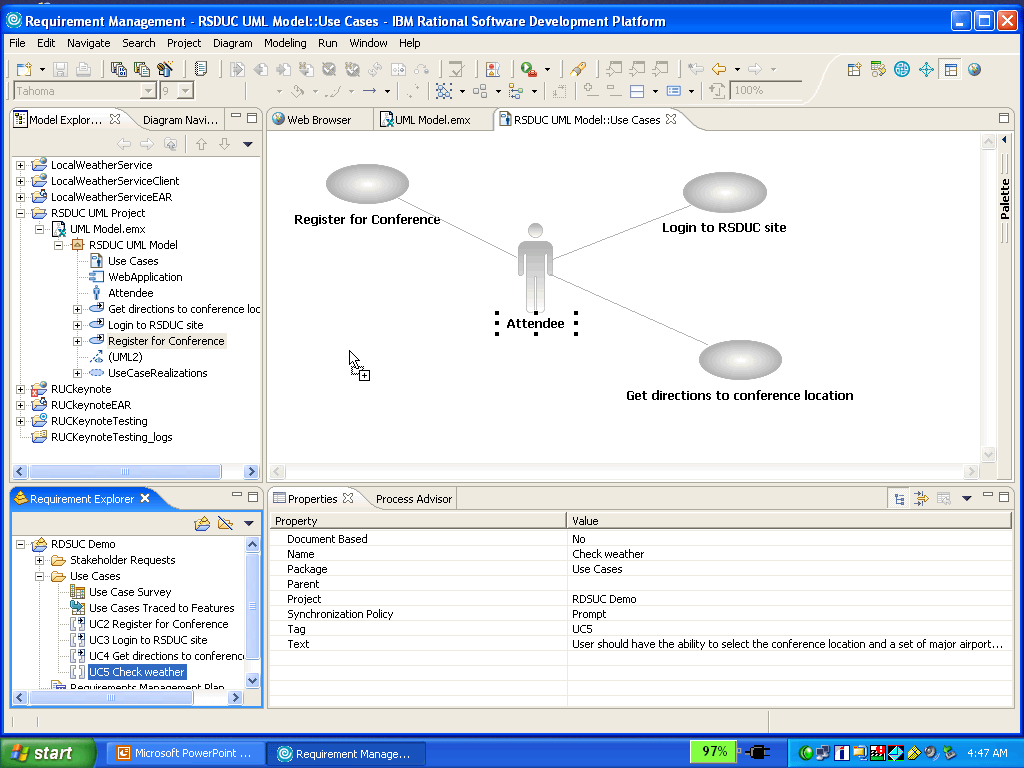This screenshot has height=768, width=1024.
Task: Click Requirement Explorer scroll down arrow
Action: (253, 680)
